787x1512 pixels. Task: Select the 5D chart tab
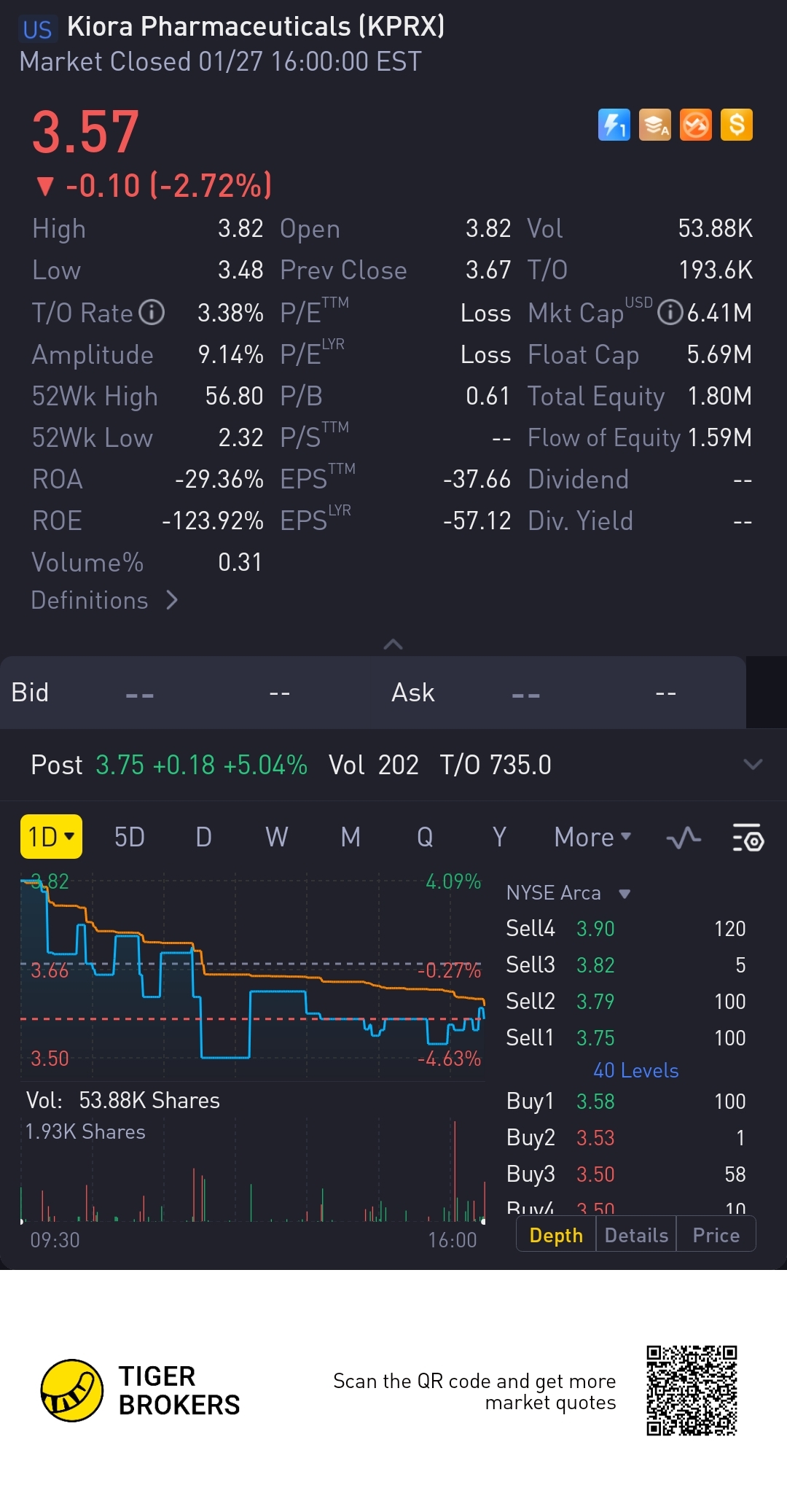click(130, 837)
